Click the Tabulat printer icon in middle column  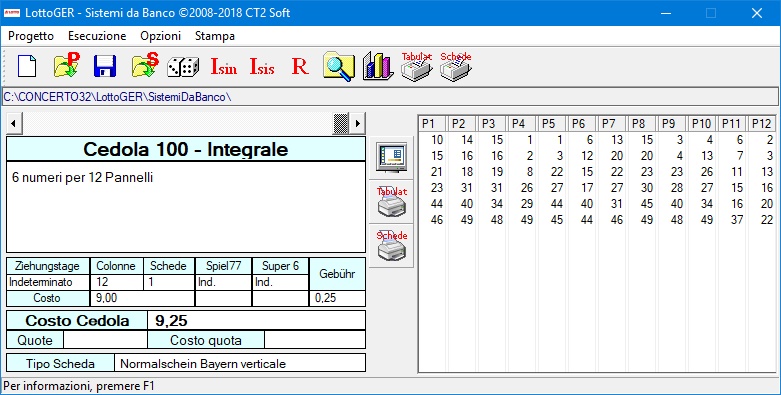click(391, 201)
